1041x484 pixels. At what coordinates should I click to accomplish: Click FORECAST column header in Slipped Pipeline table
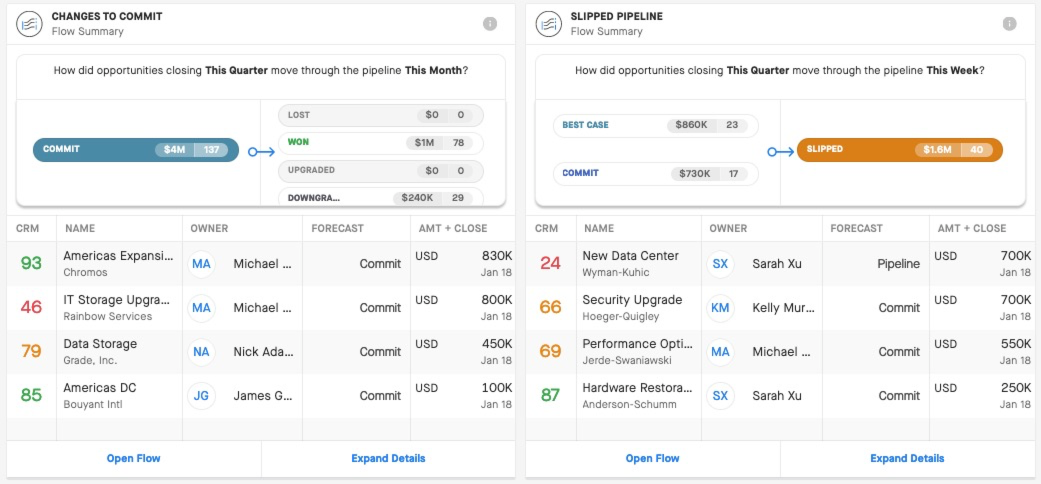[856, 228]
